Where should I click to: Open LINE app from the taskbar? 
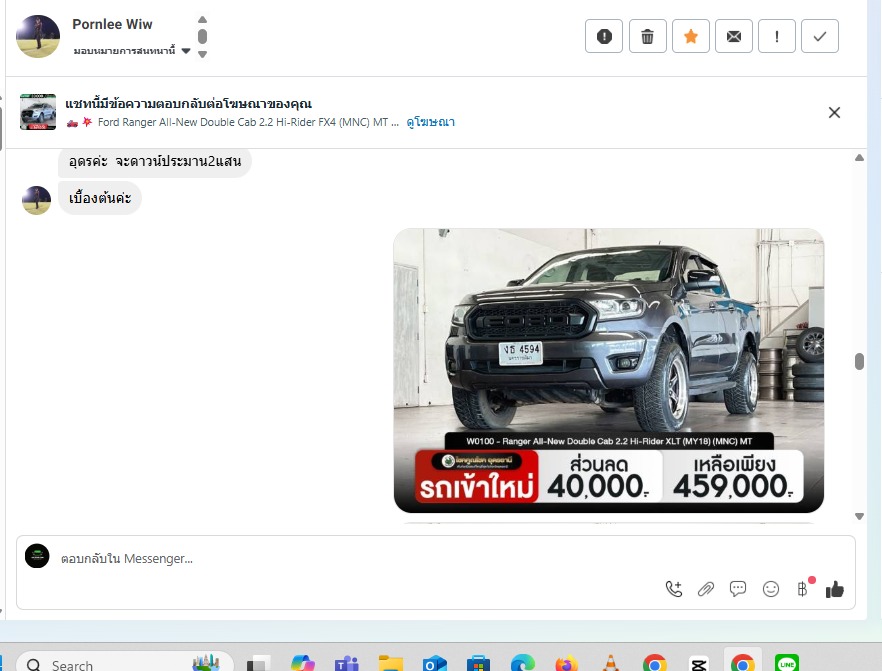(788, 663)
